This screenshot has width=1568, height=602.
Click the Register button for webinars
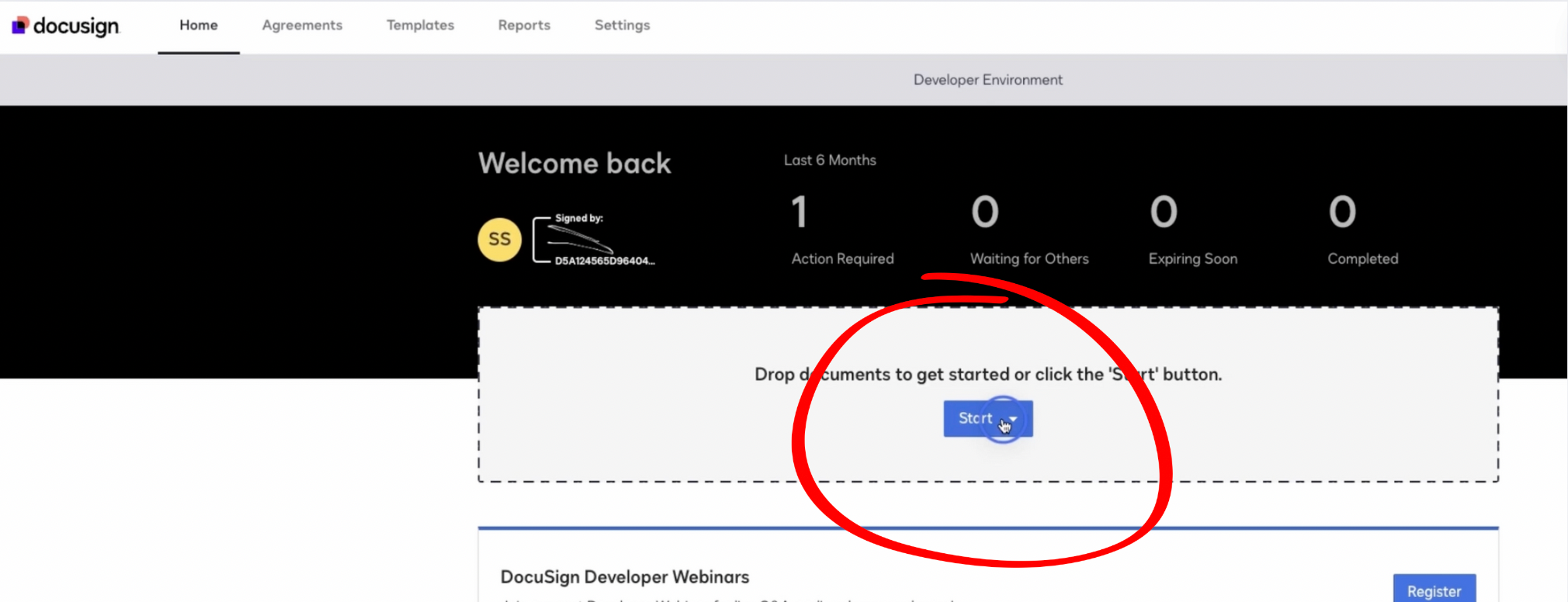pyautogui.click(x=1434, y=590)
